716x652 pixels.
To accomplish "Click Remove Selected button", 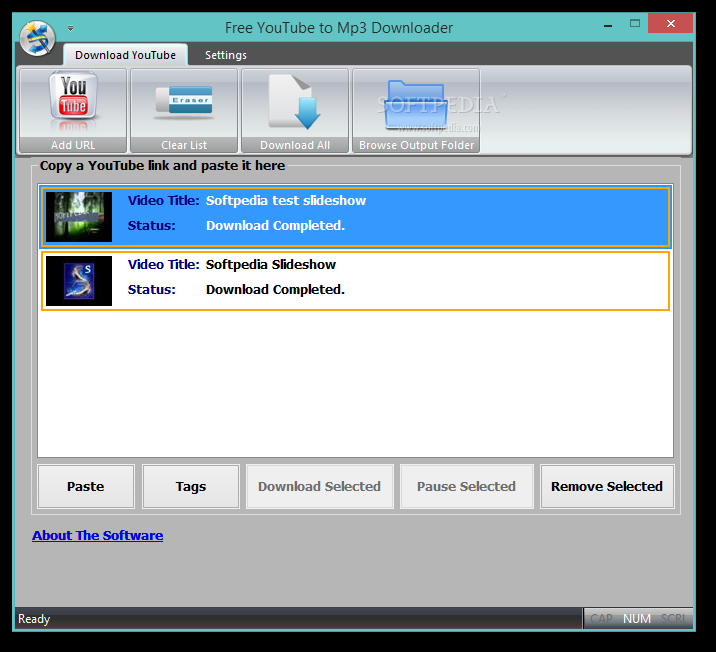I will (607, 486).
